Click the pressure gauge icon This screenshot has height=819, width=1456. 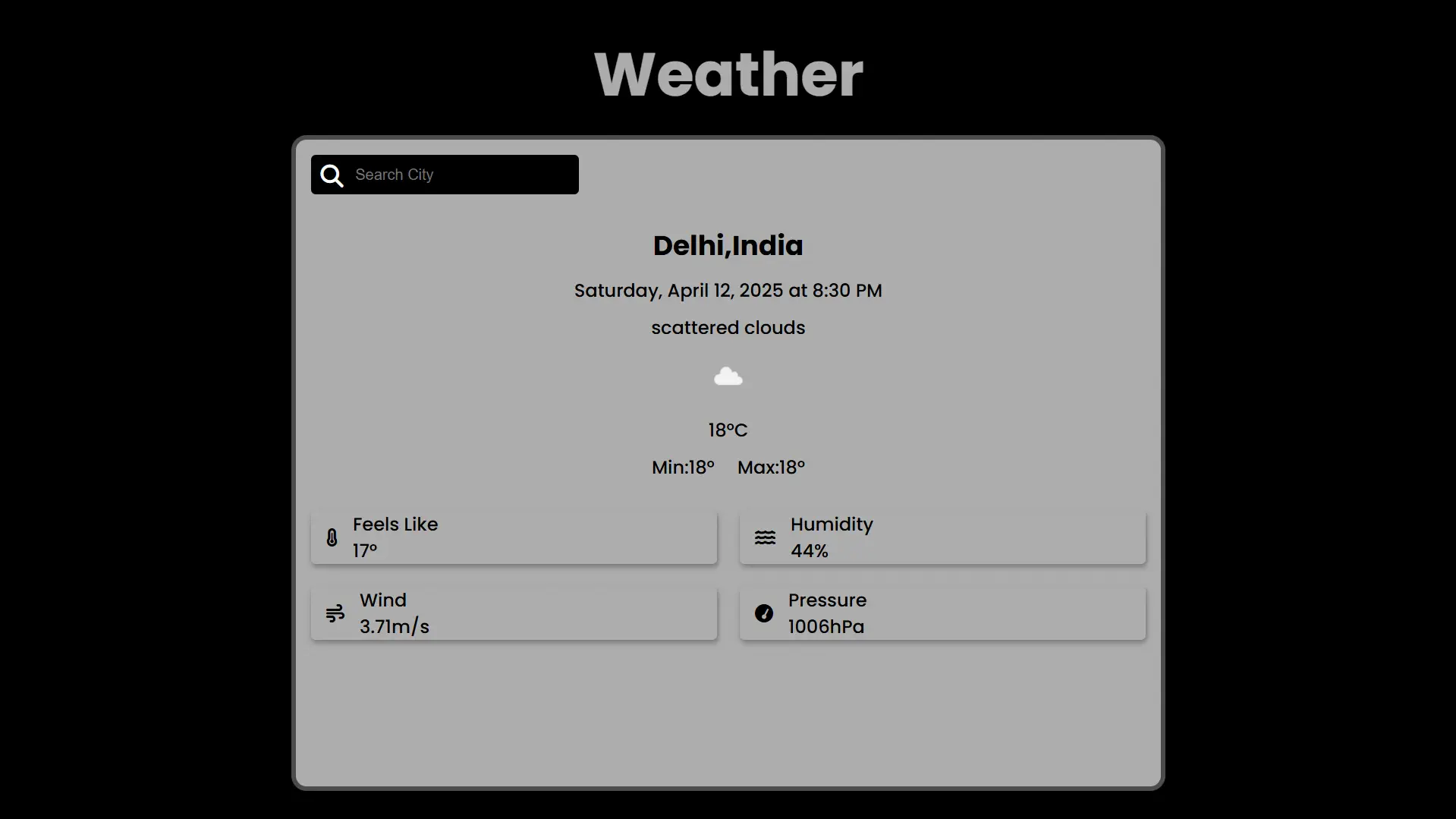[x=764, y=613]
